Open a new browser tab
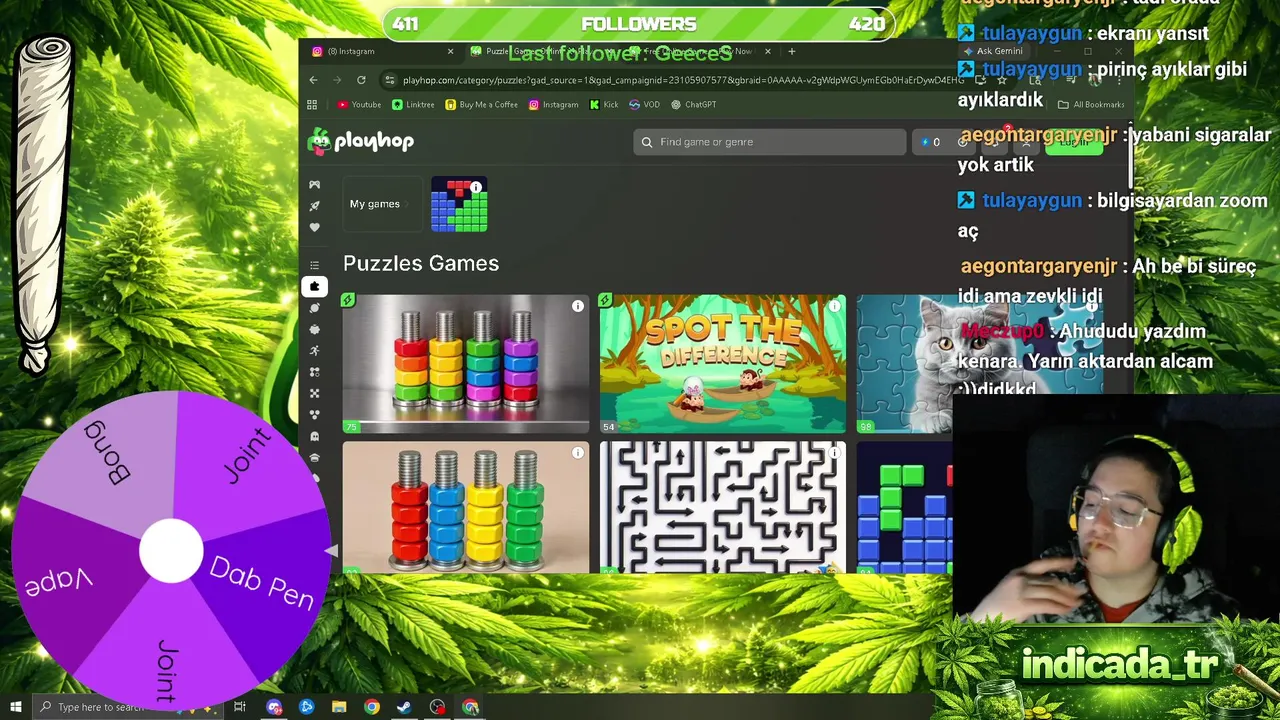 [791, 51]
